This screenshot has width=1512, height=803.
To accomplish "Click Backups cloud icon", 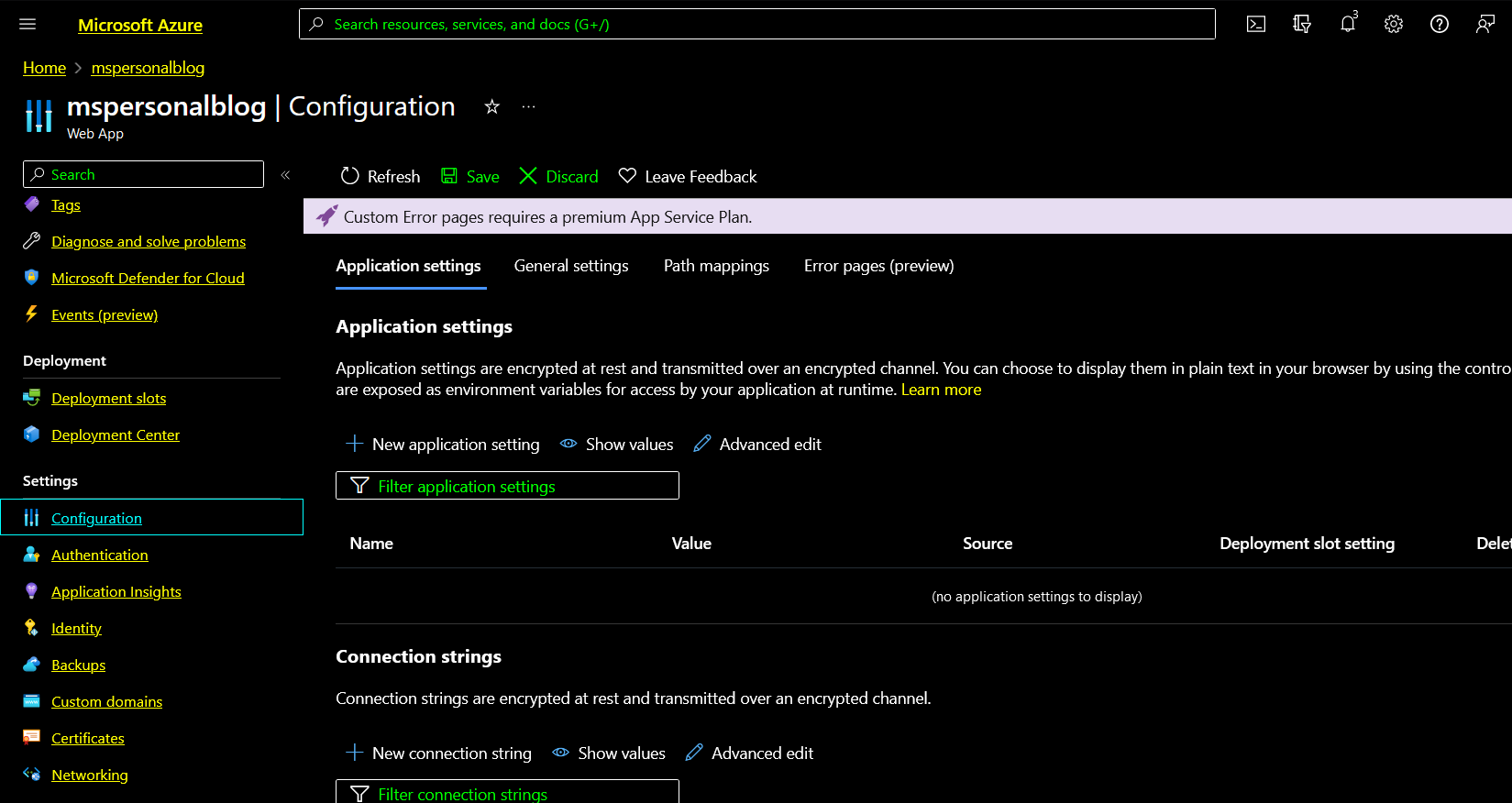I will tap(32, 665).
